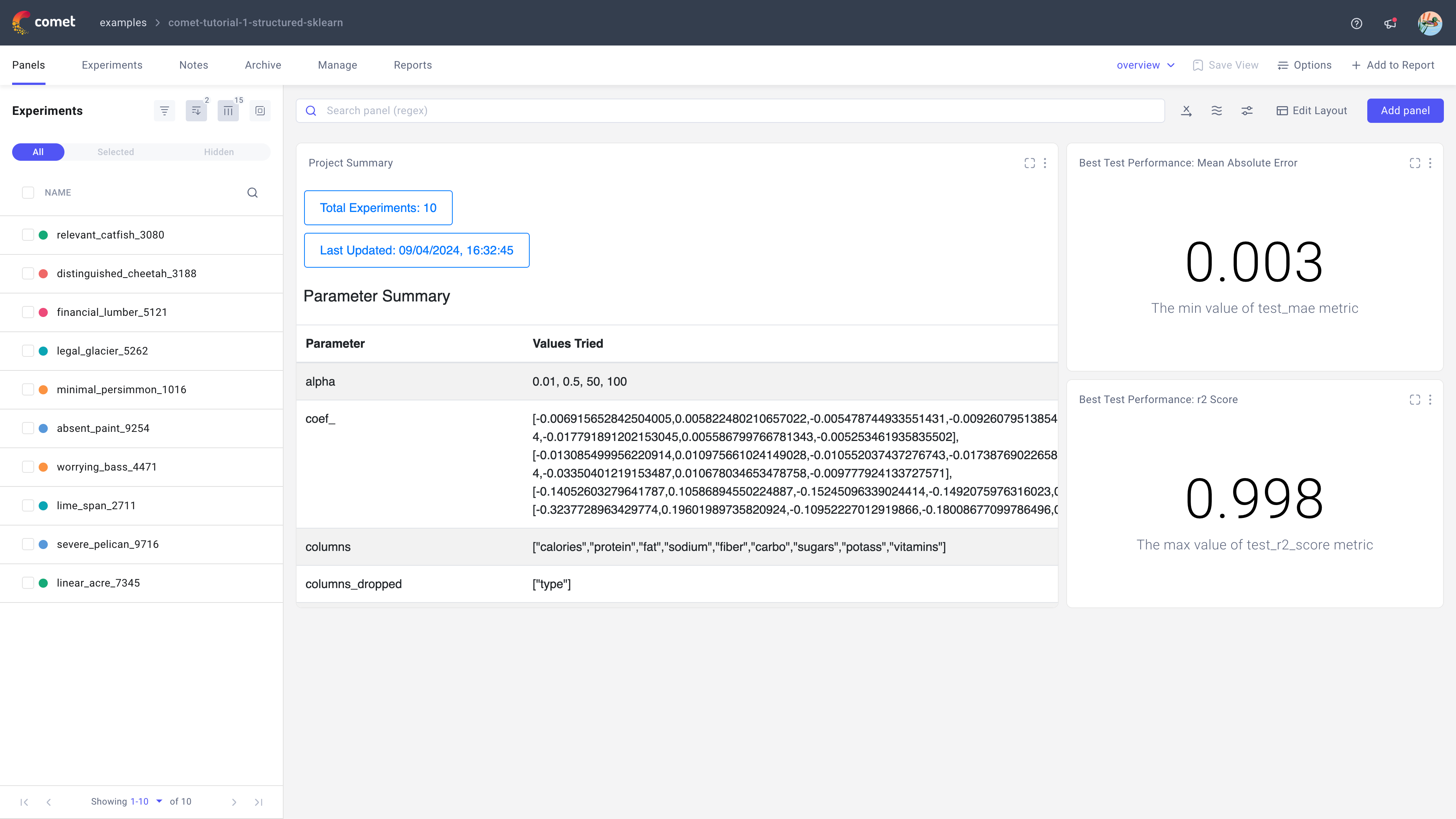The height and width of the screenshot is (819, 1456).
Task: Check the checkbox for relevant_catfish_3080
Action: (28, 235)
